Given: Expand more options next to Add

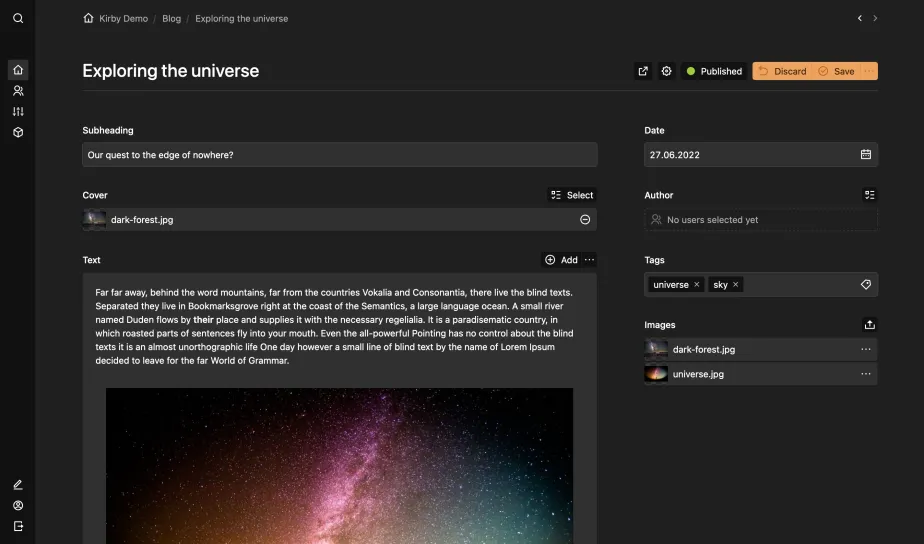Looking at the screenshot, I should pyautogui.click(x=590, y=260).
